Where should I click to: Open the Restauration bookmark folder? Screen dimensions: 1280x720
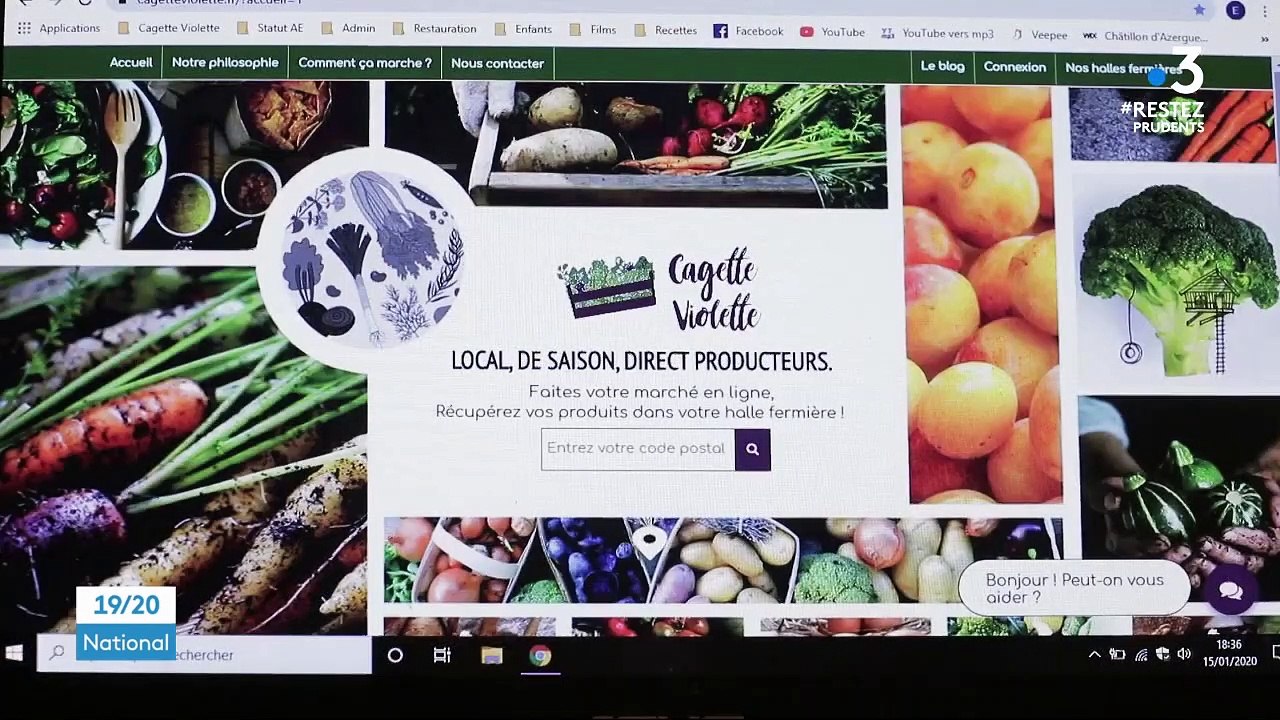coord(434,29)
